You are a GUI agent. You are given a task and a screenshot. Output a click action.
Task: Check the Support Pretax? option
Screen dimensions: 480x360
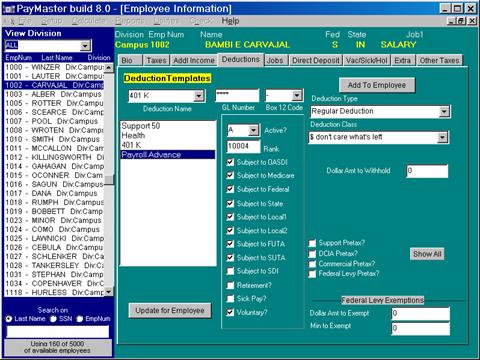click(312, 243)
